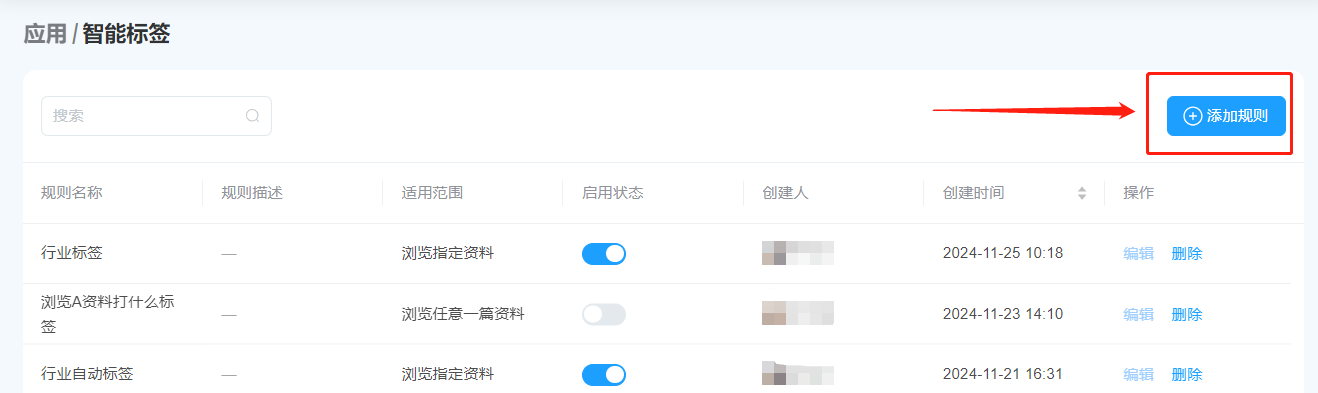Delete the 行业自动标签 rule
The image size is (1318, 393).
(1187, 374)
